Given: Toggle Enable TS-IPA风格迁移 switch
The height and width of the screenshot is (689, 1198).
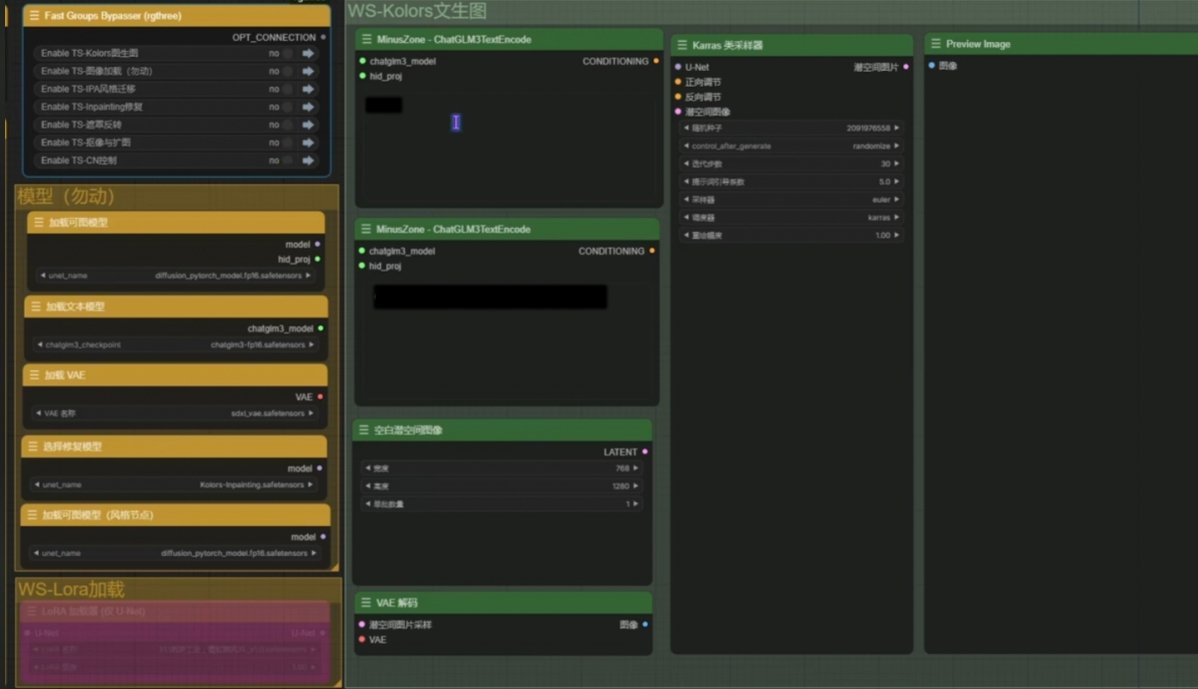Looking at the screenshot, I should pyautogui.click(x=286, y=89).
